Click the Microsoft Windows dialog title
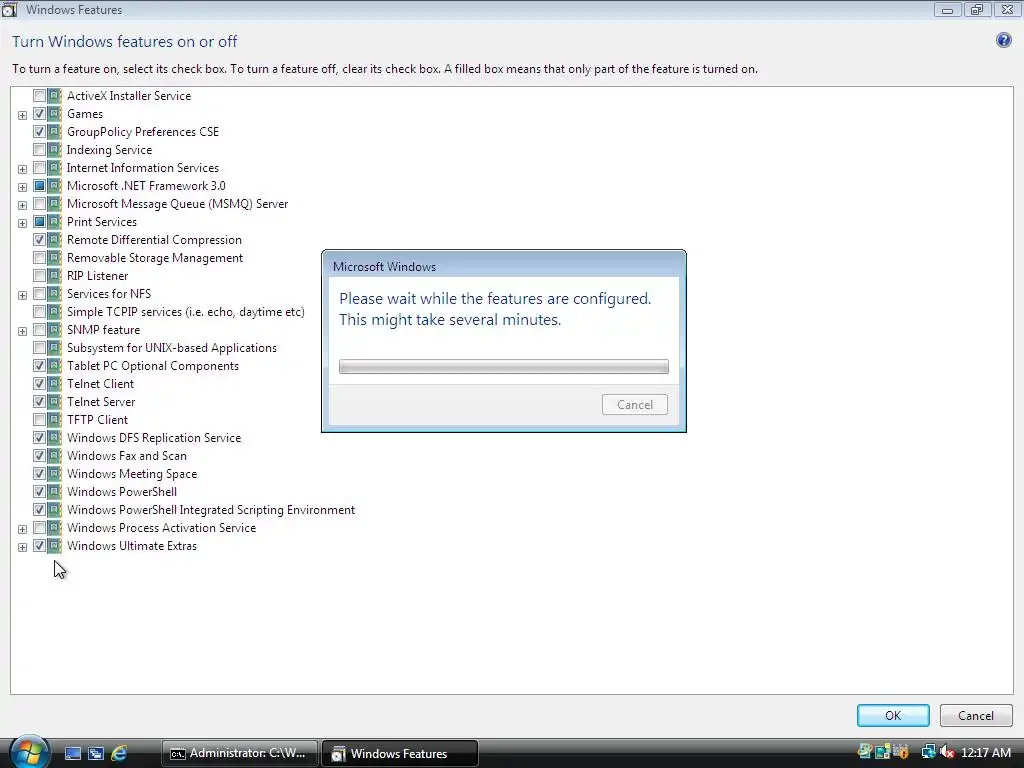Screen dimensions: 1024x768 tap(384, 266)
